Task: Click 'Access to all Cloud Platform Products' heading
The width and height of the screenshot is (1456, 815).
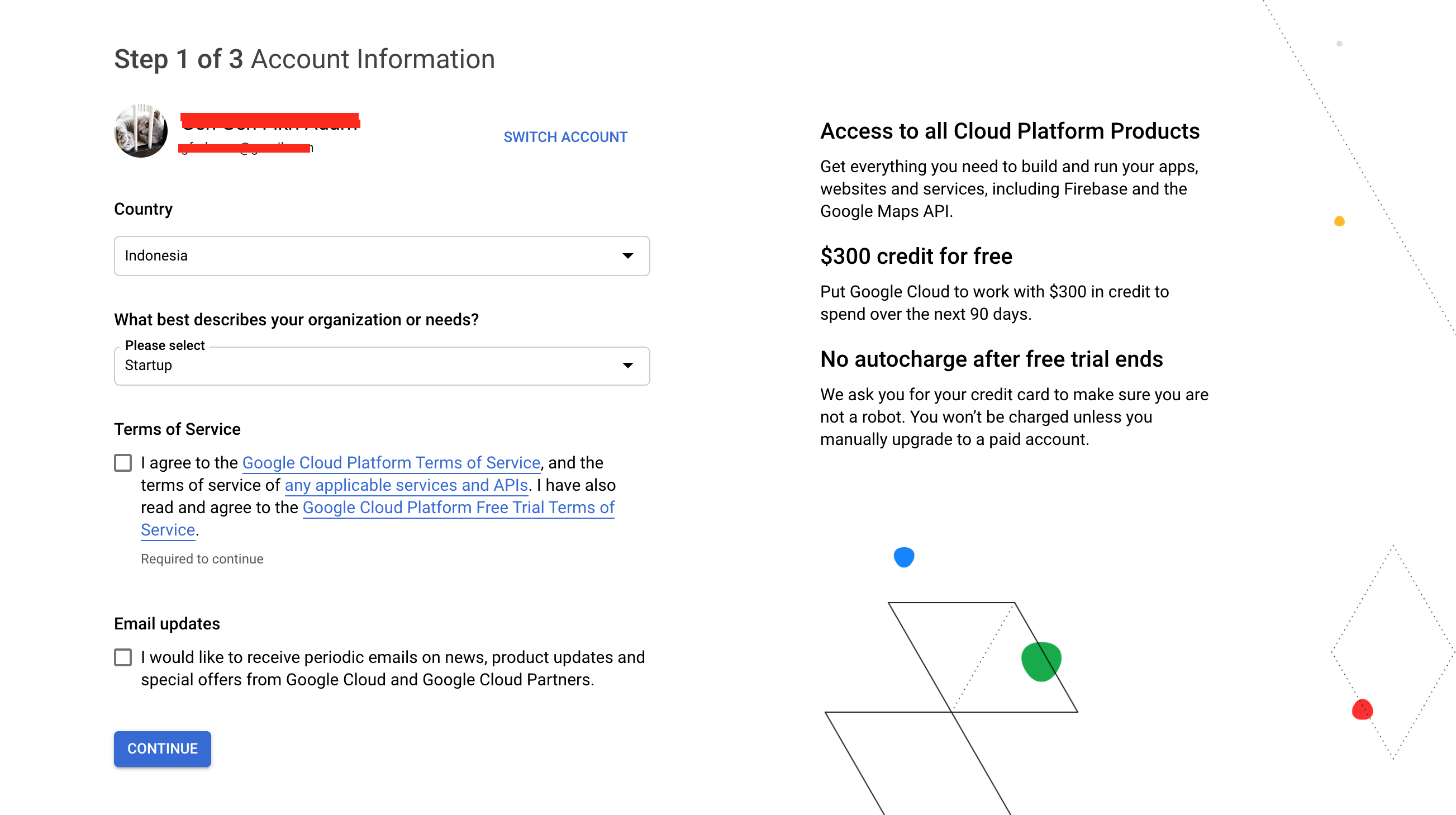Action: click(x=1010, y=131)
